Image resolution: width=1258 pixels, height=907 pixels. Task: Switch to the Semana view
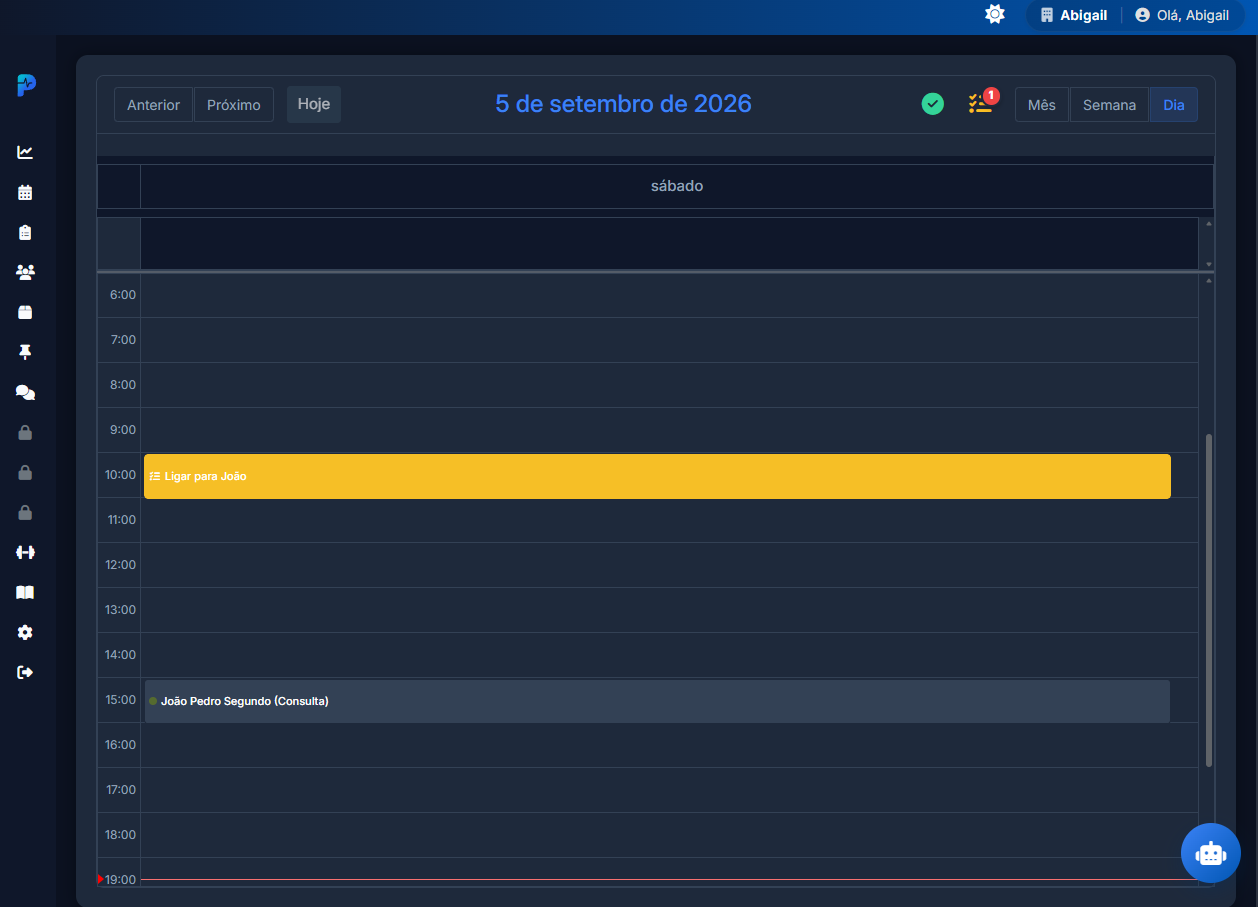pos(1109,105)
